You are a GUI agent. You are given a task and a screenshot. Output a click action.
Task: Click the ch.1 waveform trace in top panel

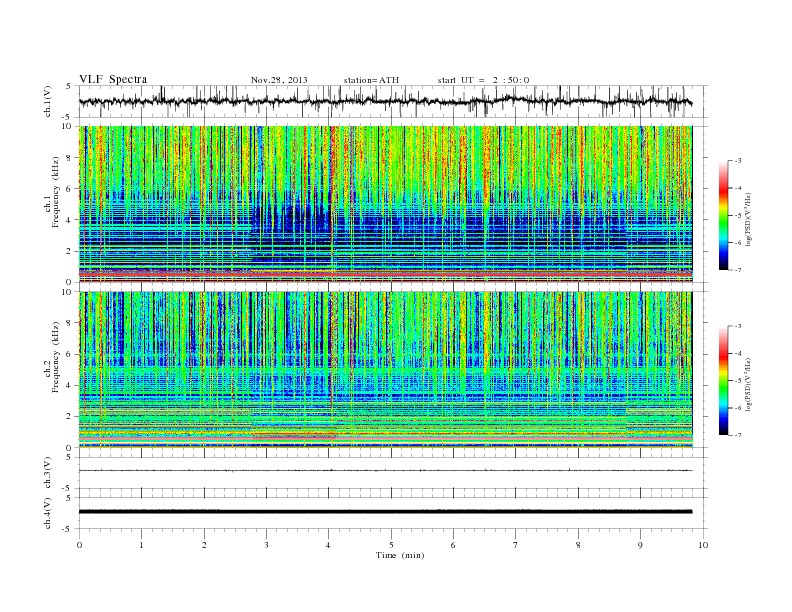pos(385,101)
